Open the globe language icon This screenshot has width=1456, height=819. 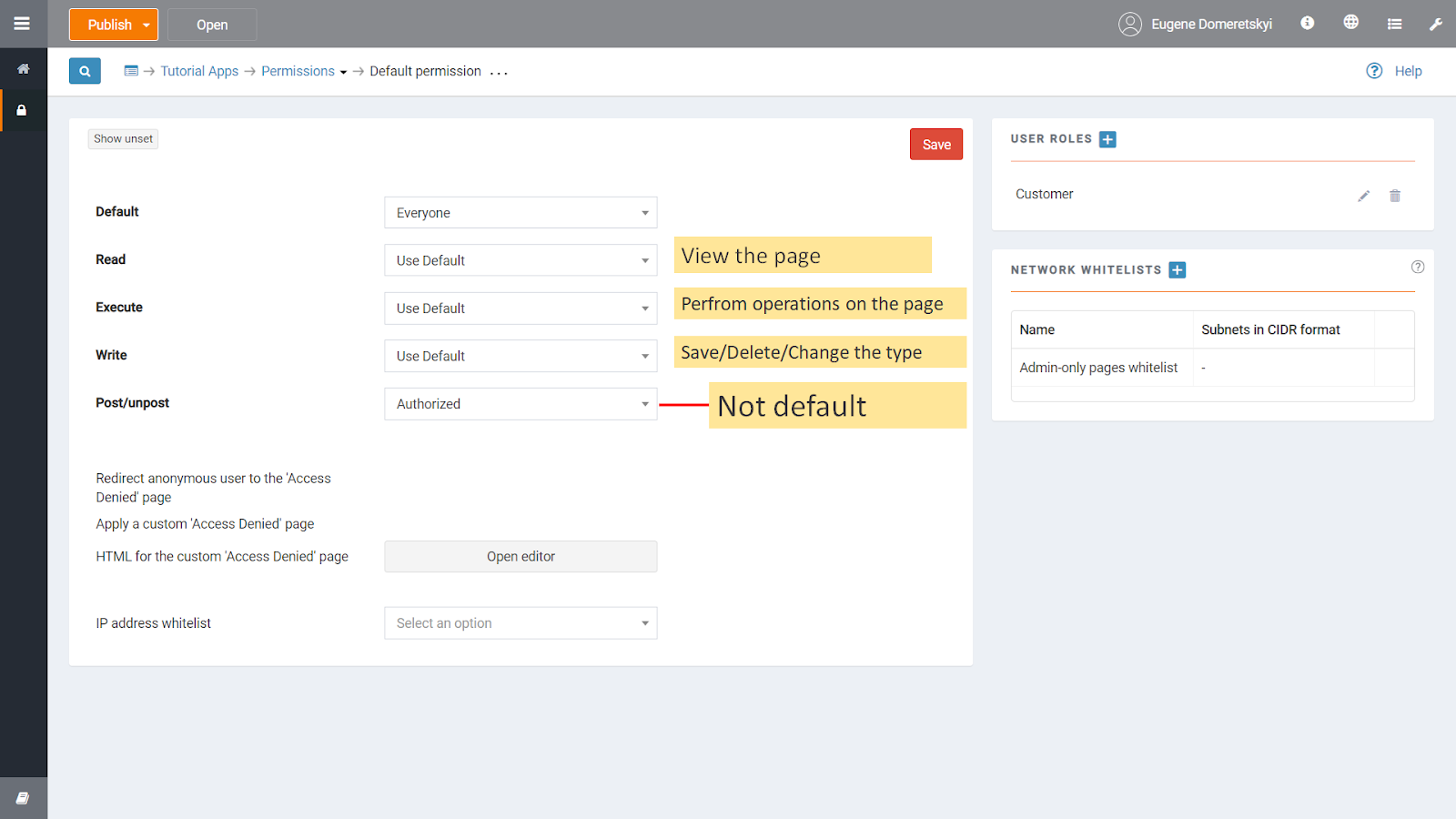coord(1351,23)
